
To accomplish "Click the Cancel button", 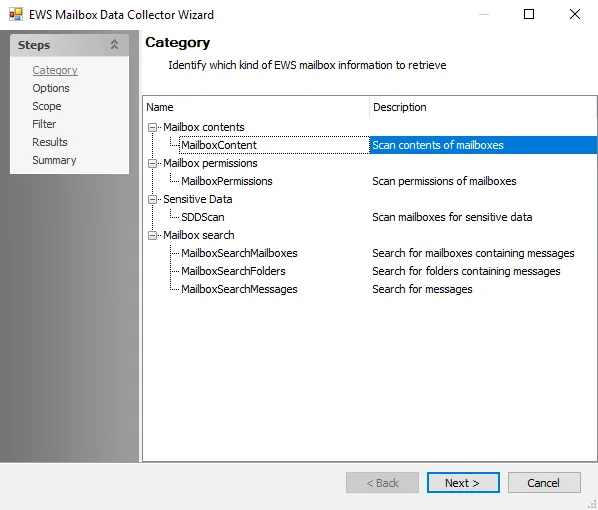I will tap(544, 483).
